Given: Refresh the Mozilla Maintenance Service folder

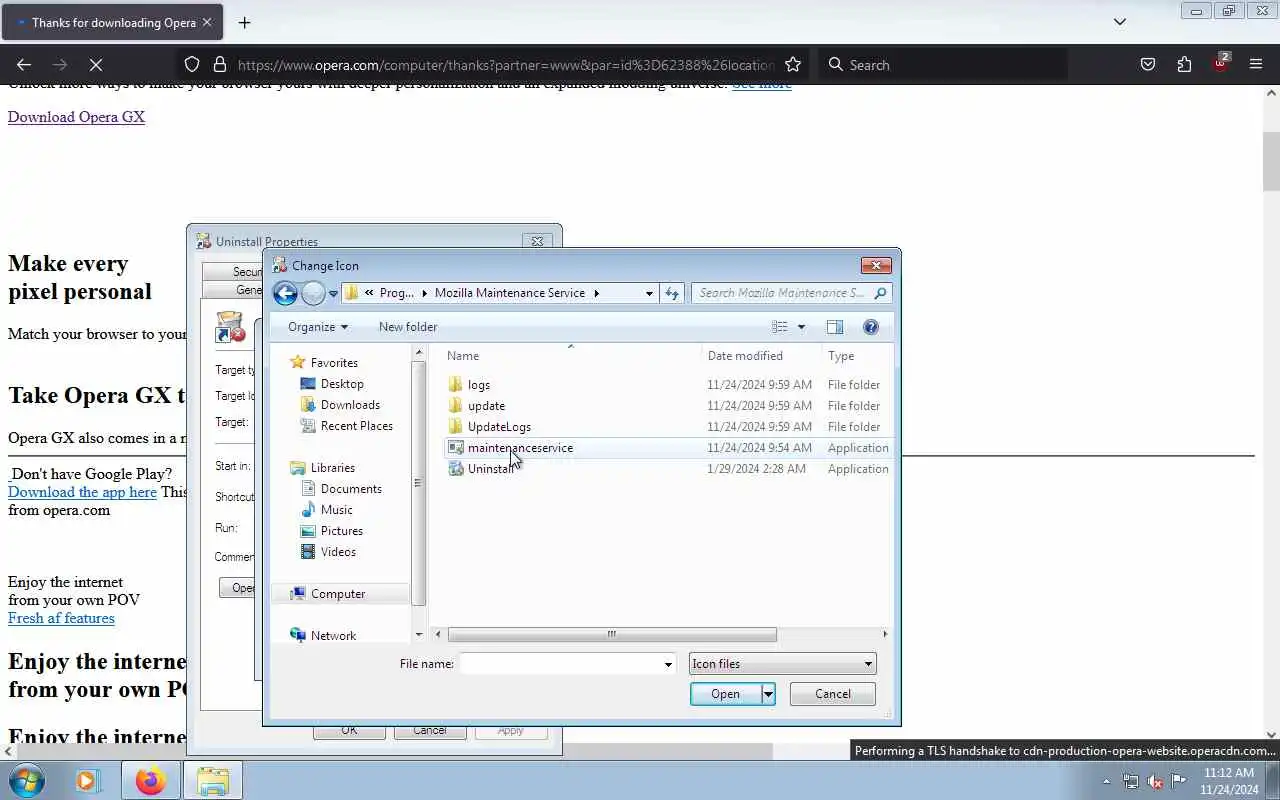Looking at the screenshot, I should pyautogui.click(x=672, y=293).
